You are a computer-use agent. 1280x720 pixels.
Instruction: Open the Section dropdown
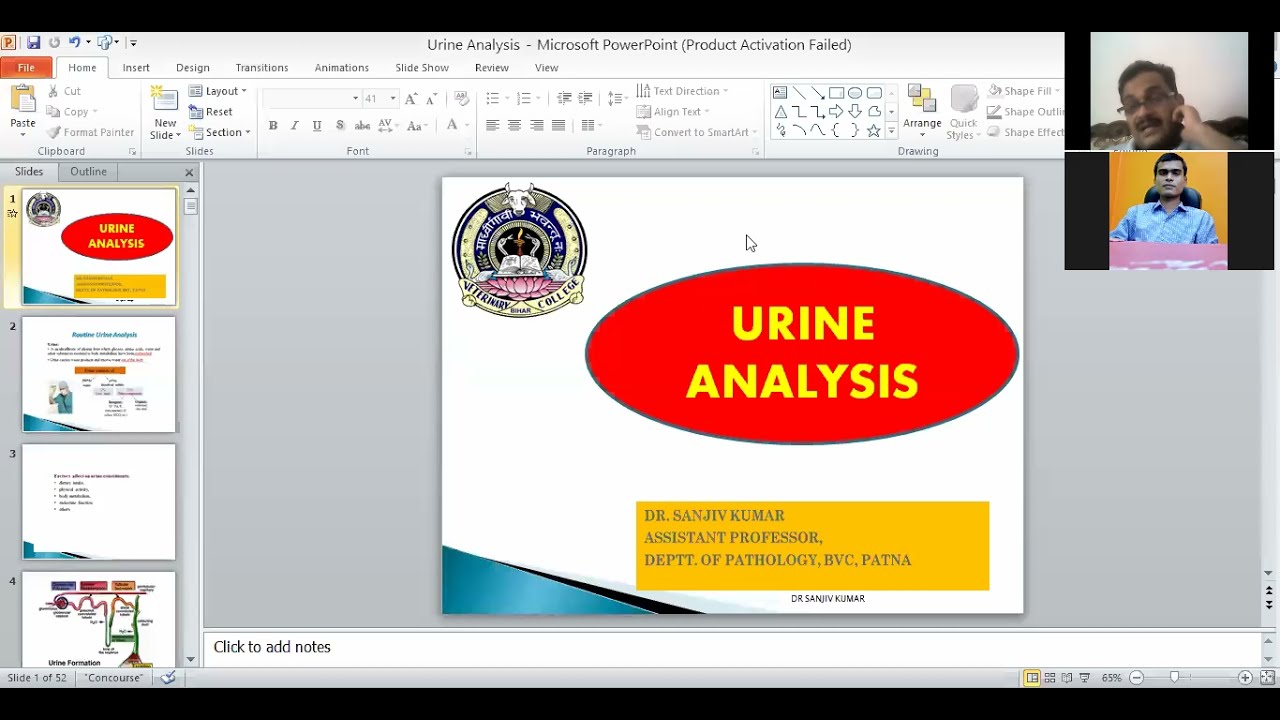[x=219, y=132]
